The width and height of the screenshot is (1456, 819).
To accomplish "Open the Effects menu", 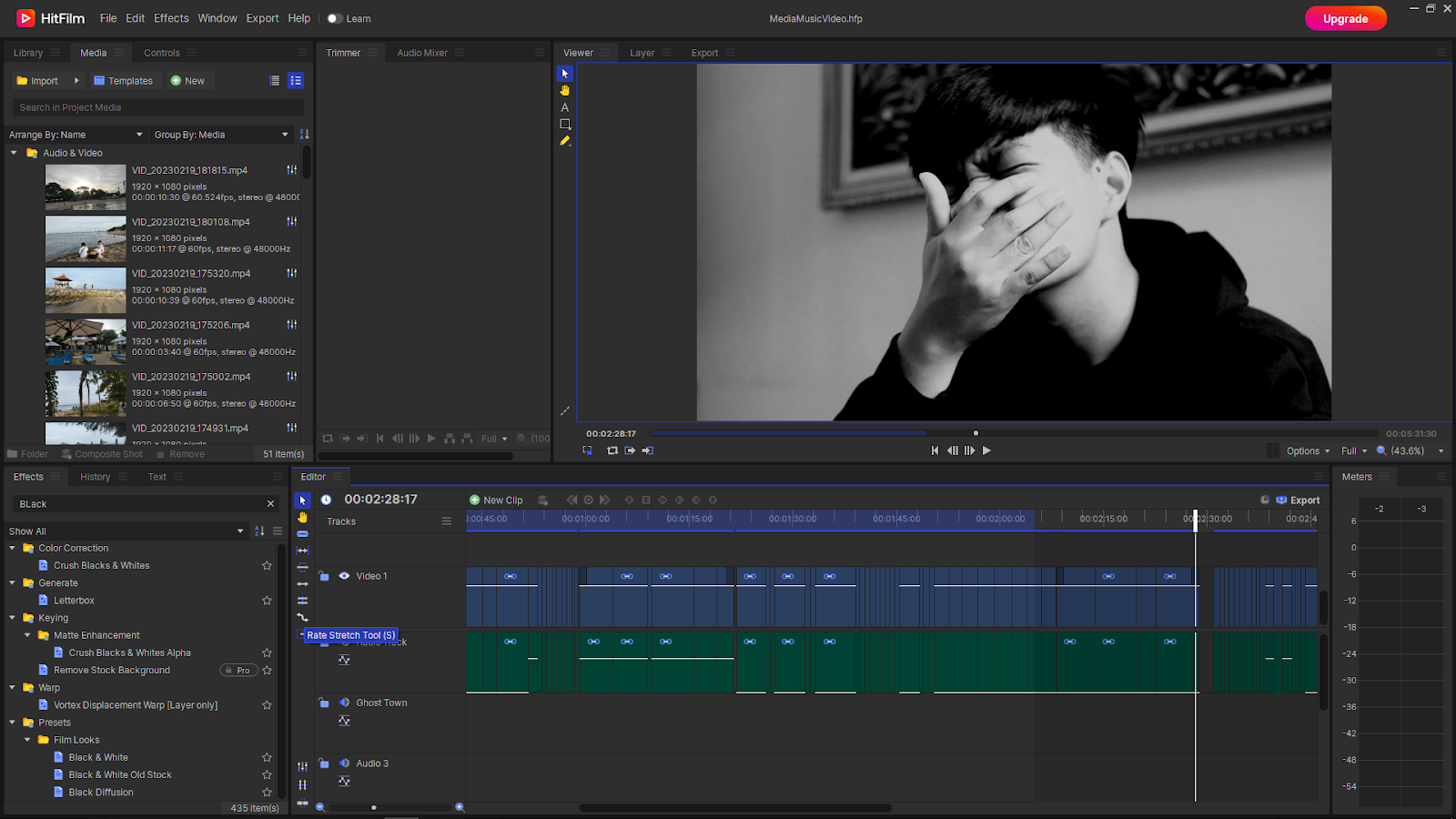I will pos(171,18).
